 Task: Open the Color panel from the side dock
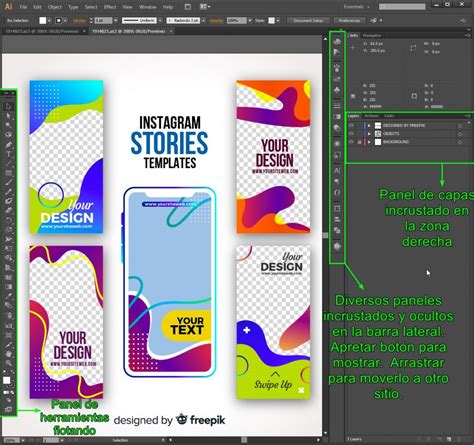pyautogui.click(x=337, y=41)
